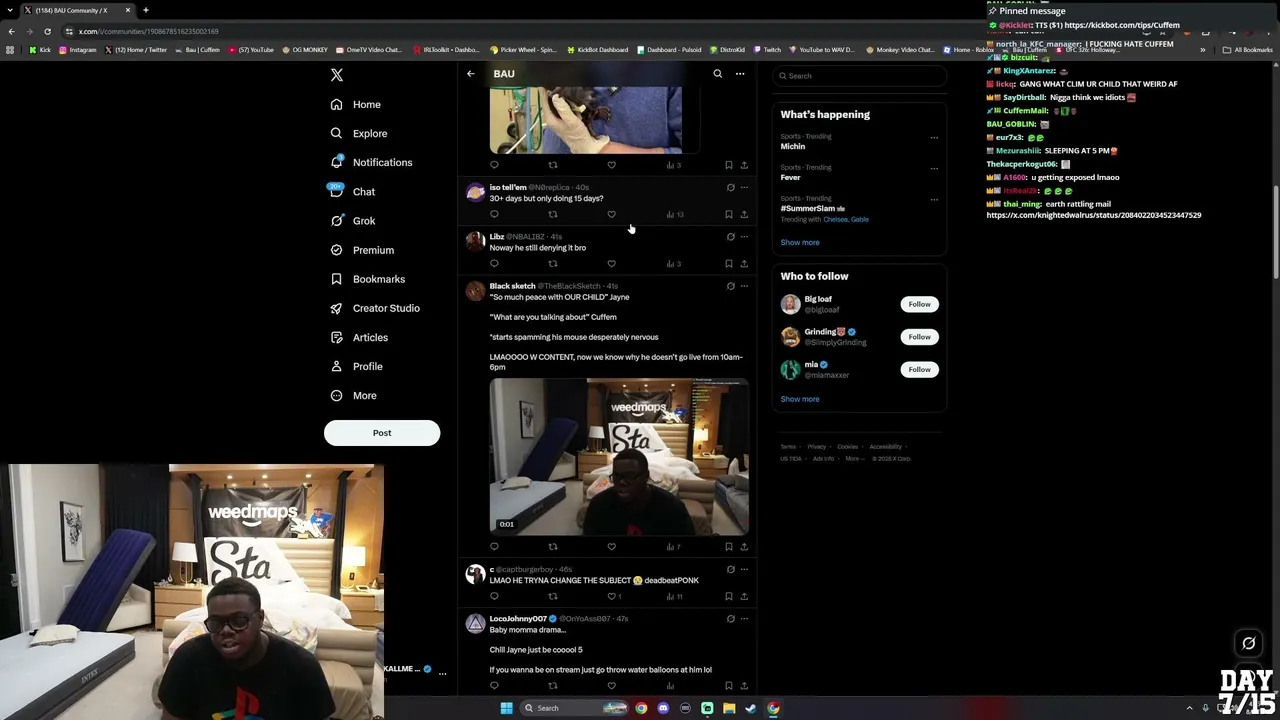Open the X logo home link

point(337,75)
